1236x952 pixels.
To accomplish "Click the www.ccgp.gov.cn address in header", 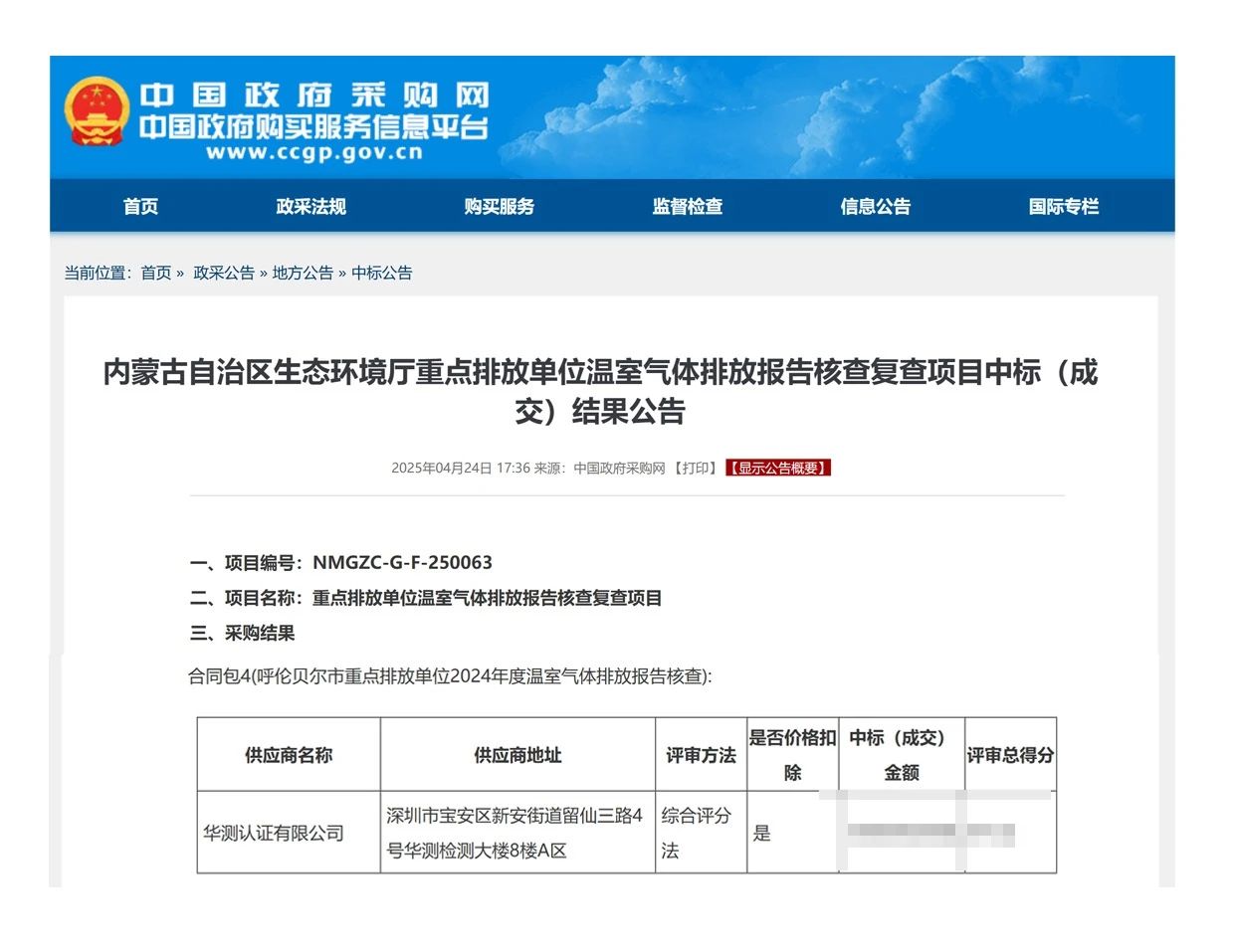I will (x=314, y=153).
